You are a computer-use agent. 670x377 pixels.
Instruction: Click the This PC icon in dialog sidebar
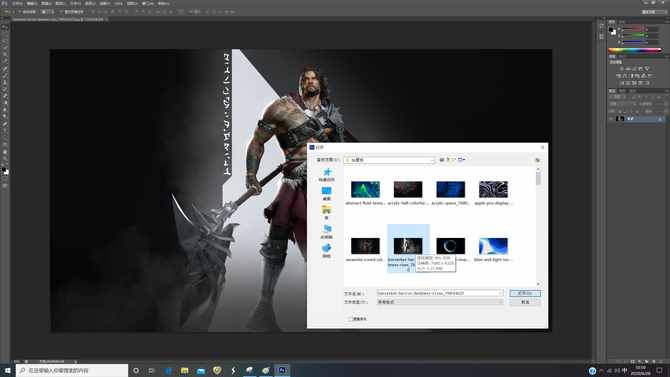coord(327,229)
